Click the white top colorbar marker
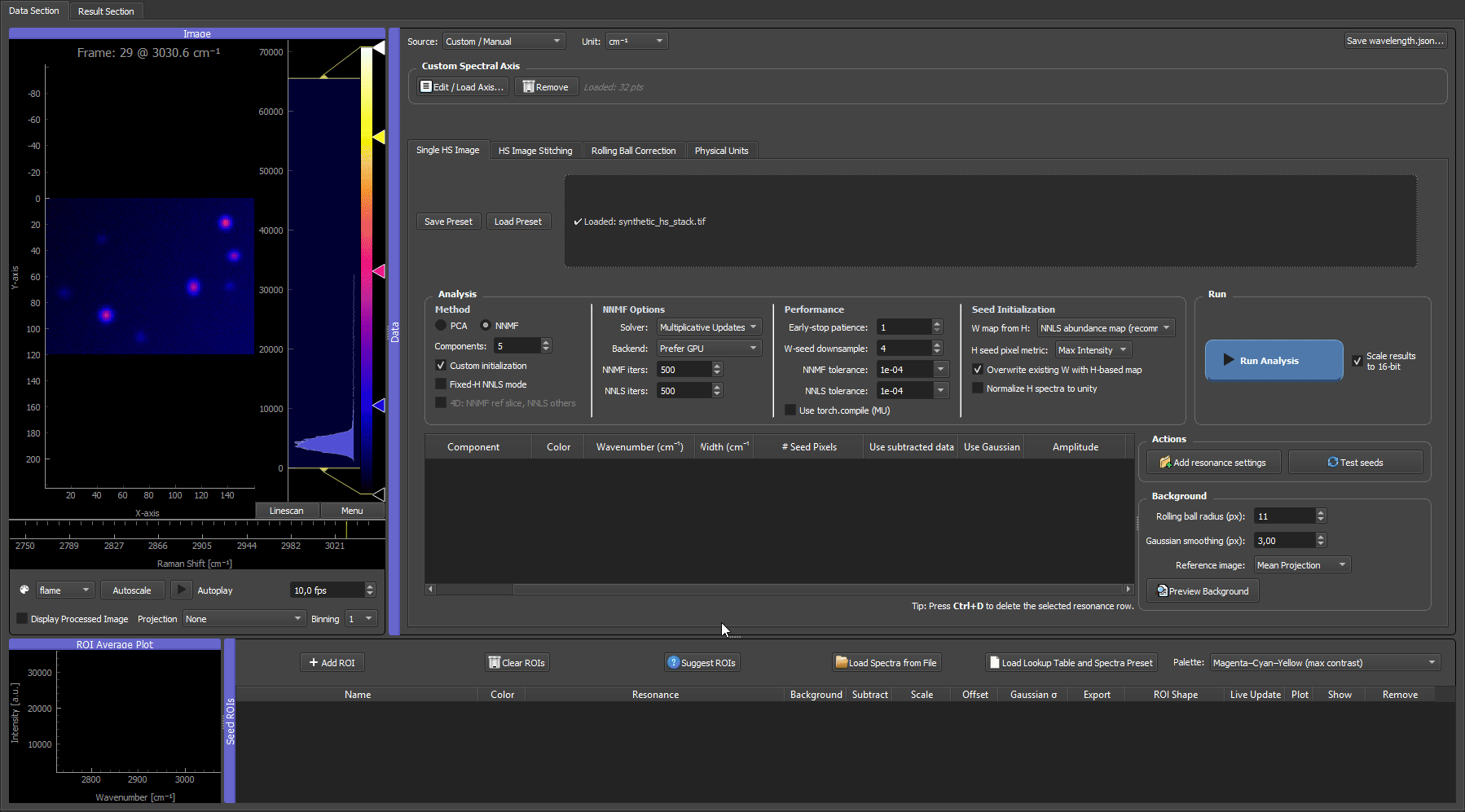 378,48
